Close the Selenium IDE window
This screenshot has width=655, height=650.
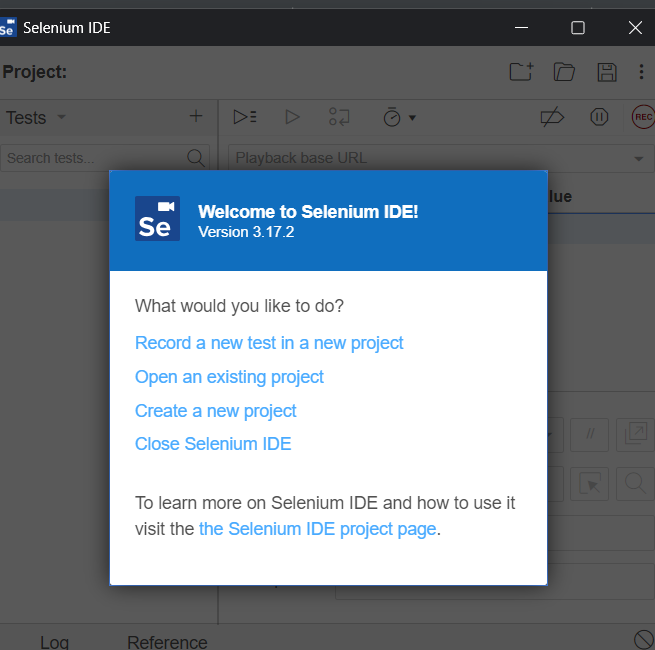click(x=635, y=28)
